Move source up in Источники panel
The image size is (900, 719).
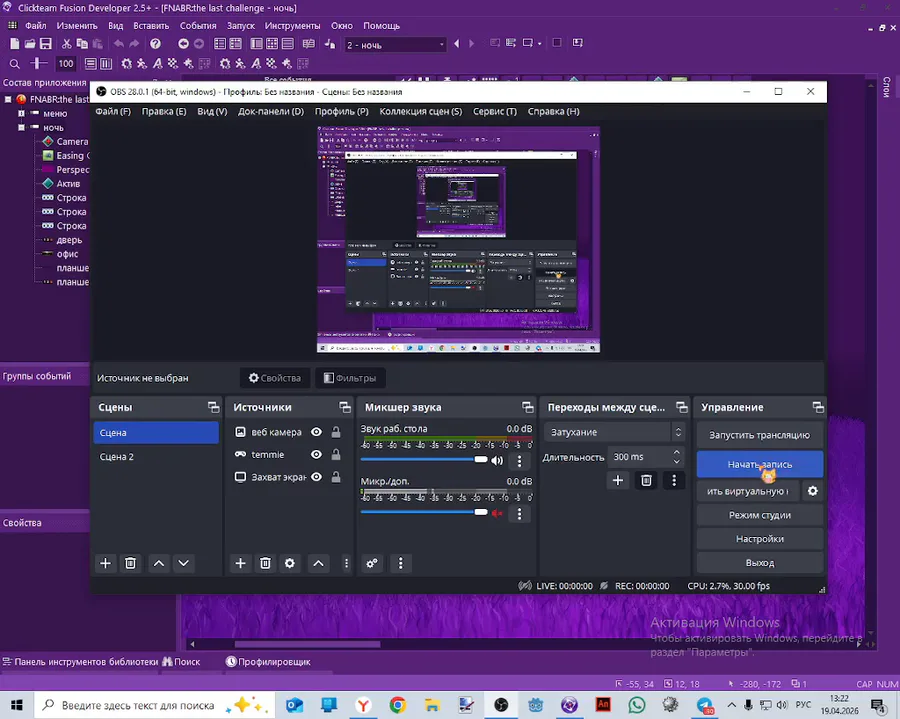319,563
